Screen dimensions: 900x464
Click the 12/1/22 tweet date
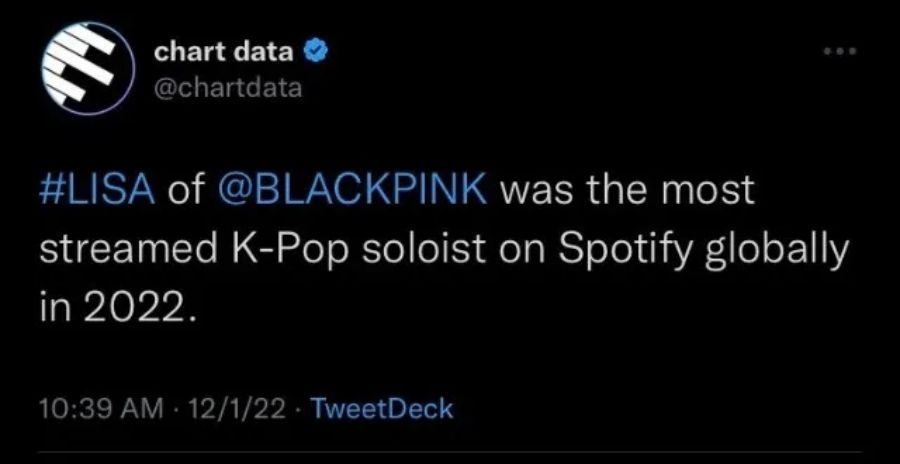[x=235, y=408]
